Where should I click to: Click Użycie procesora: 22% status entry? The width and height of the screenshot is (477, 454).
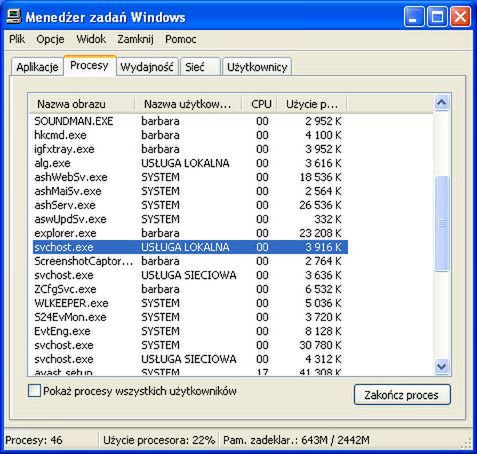159,440
